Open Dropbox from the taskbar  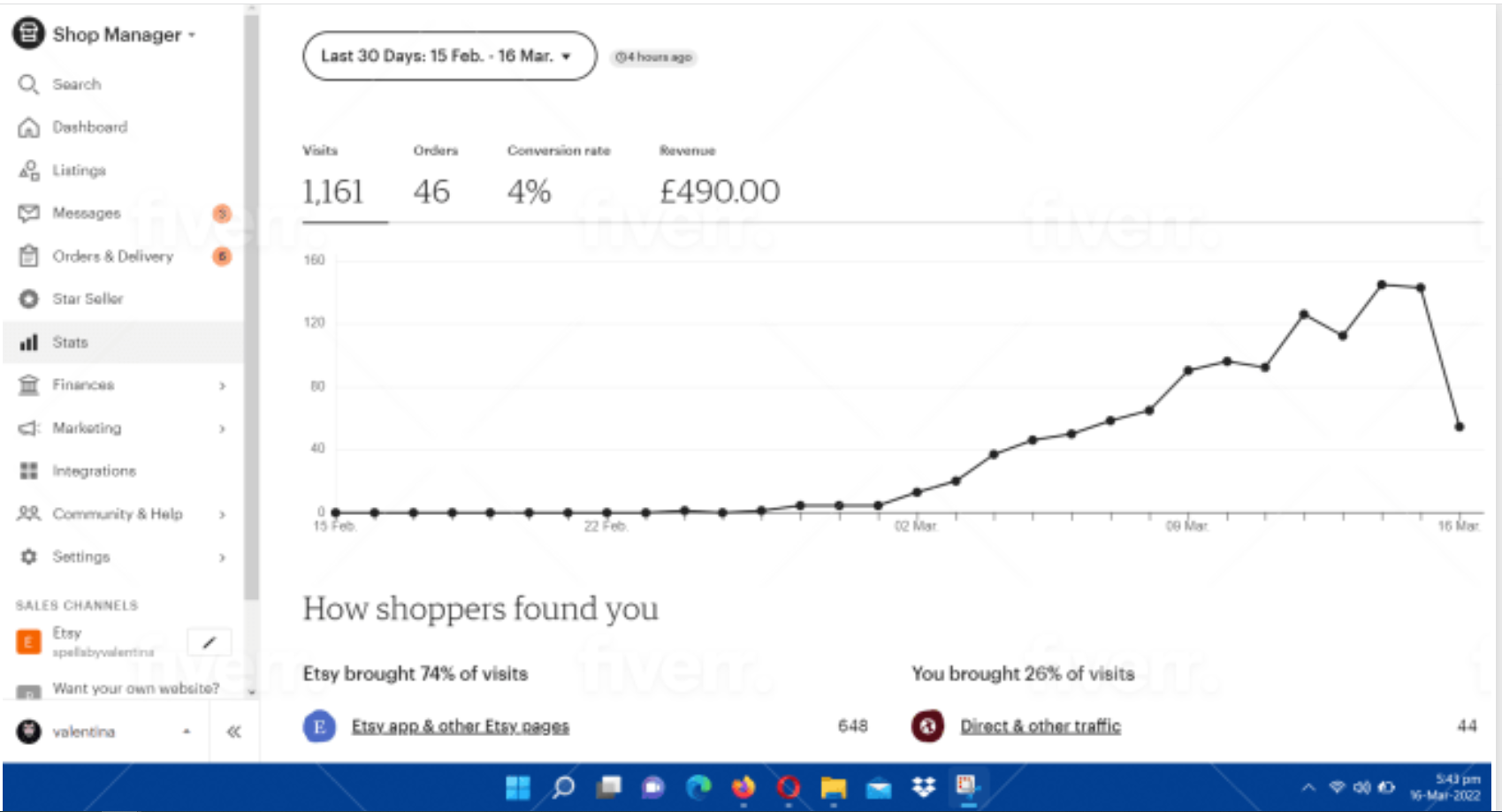point(920,787)
